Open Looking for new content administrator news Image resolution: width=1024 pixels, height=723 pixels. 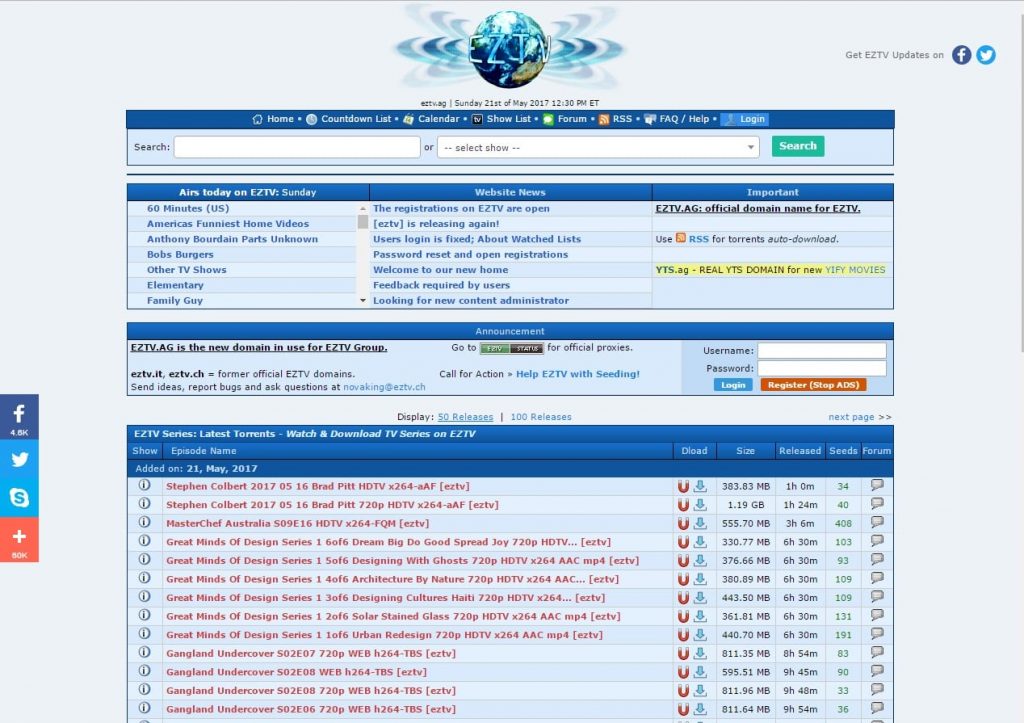pyautogui.click(x=471, y=300)
